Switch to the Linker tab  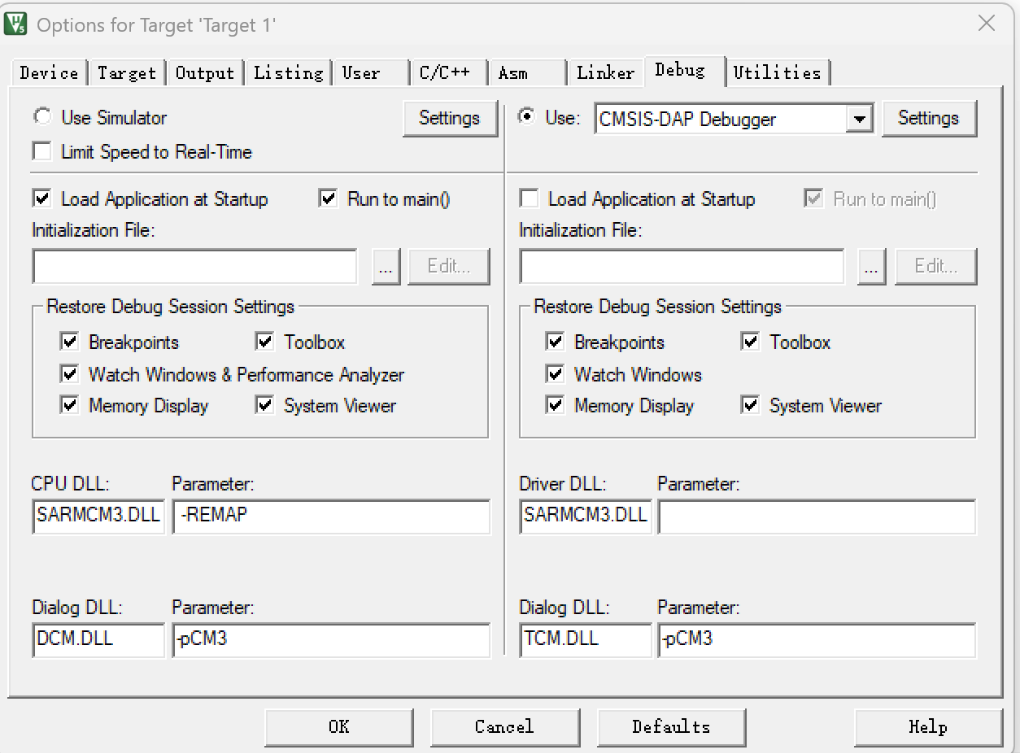point(604,72)
